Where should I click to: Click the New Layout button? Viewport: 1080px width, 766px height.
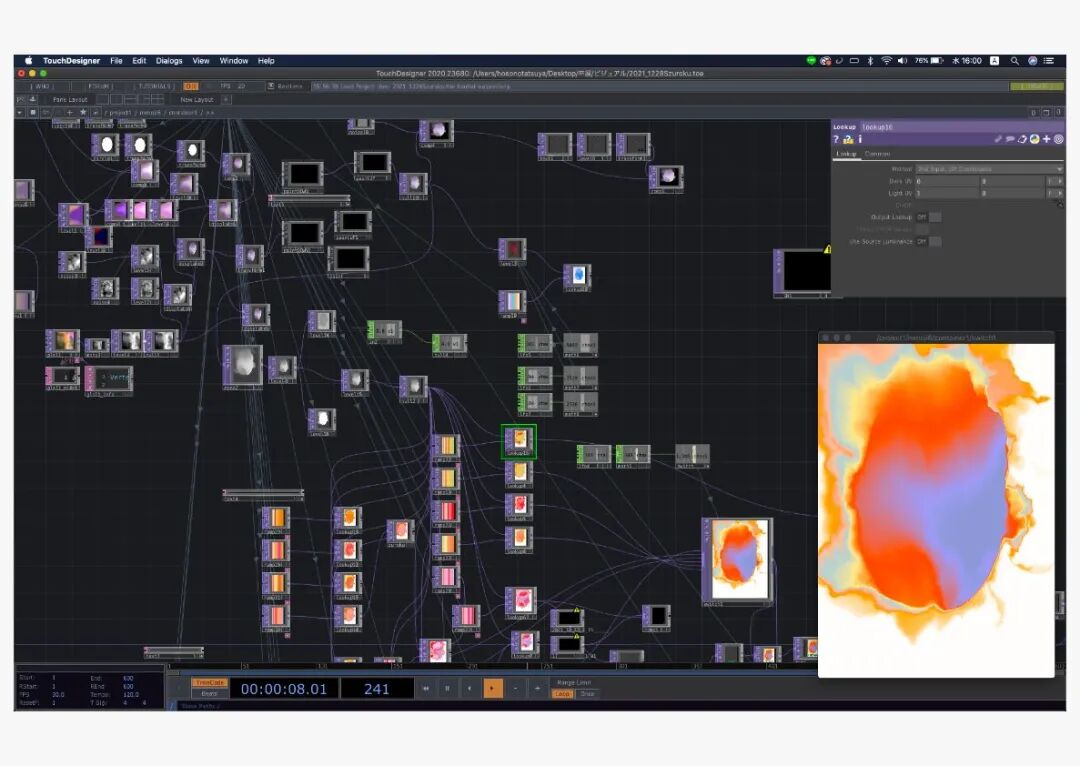[x=197, y=99]
